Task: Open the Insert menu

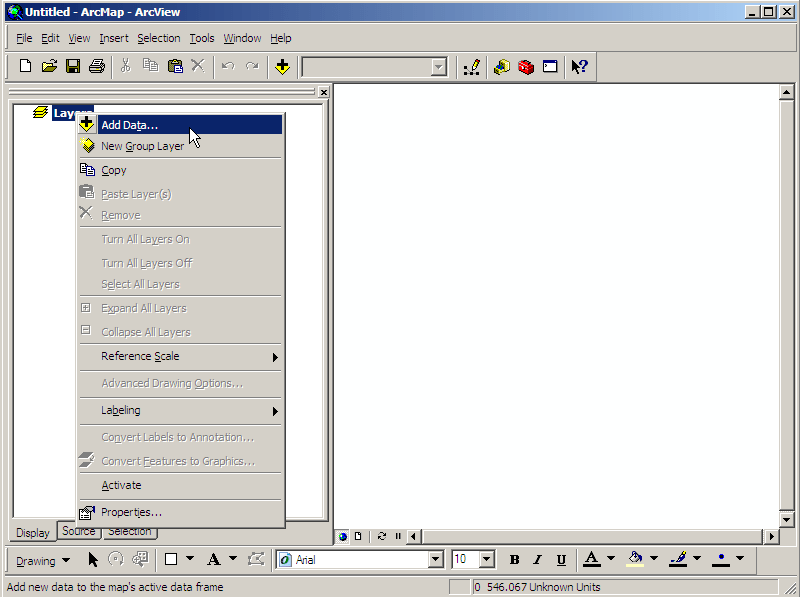Action: pyautogui.click(x=114, y=38)
